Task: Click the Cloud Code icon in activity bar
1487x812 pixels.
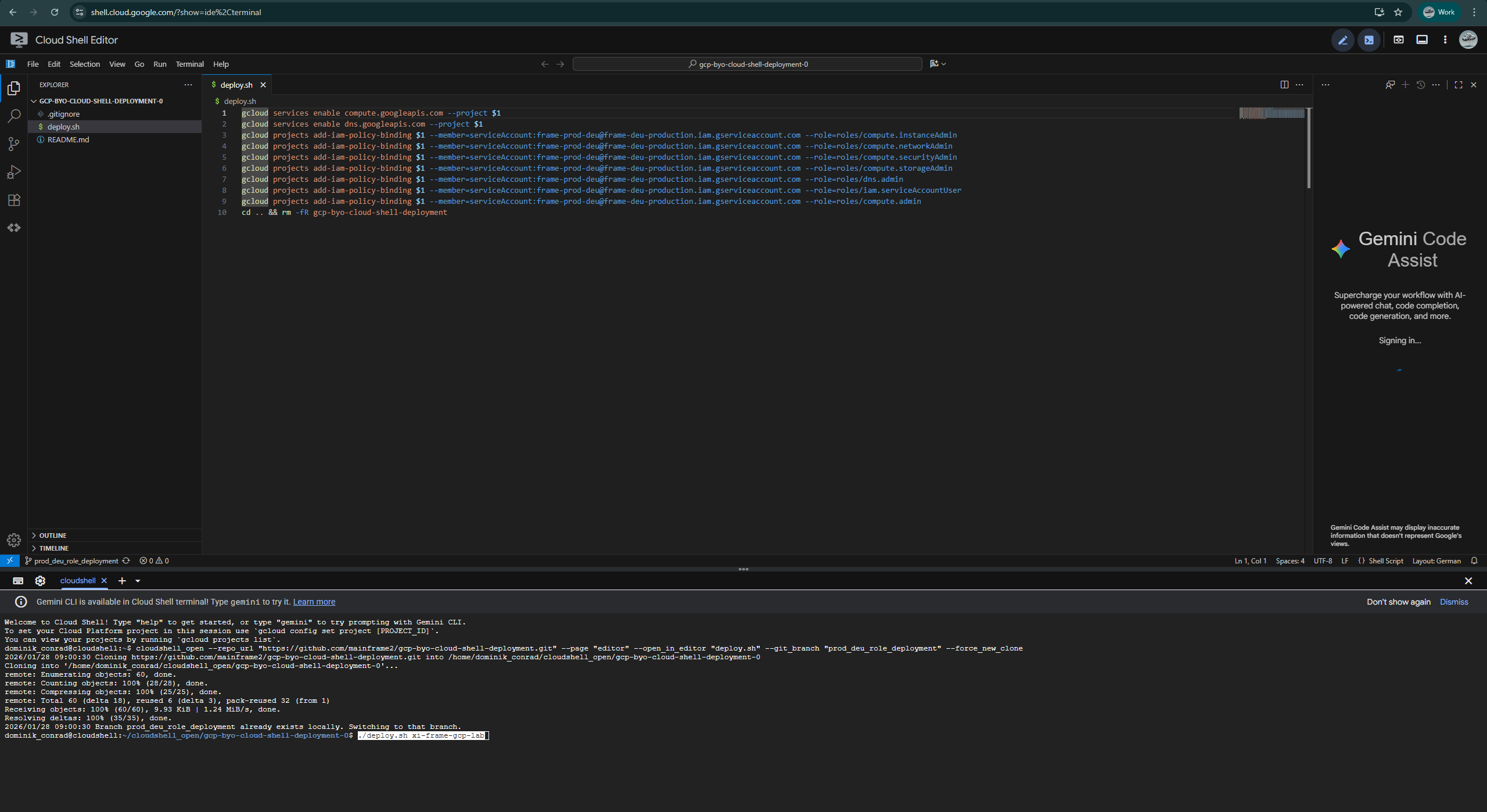Action: coord(14,228)
